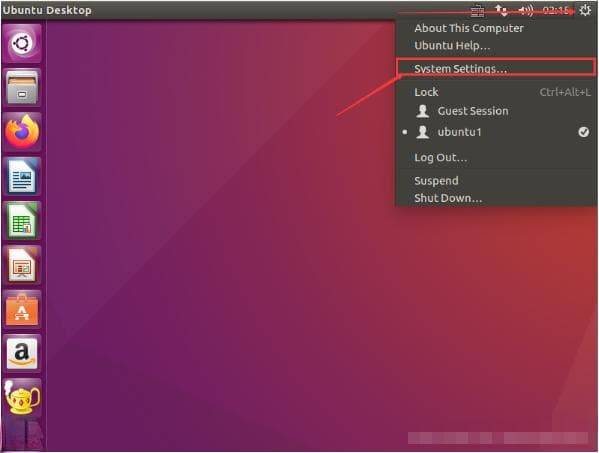
Task: Launch LibreOffice Writer
Action: coord(22,176)
